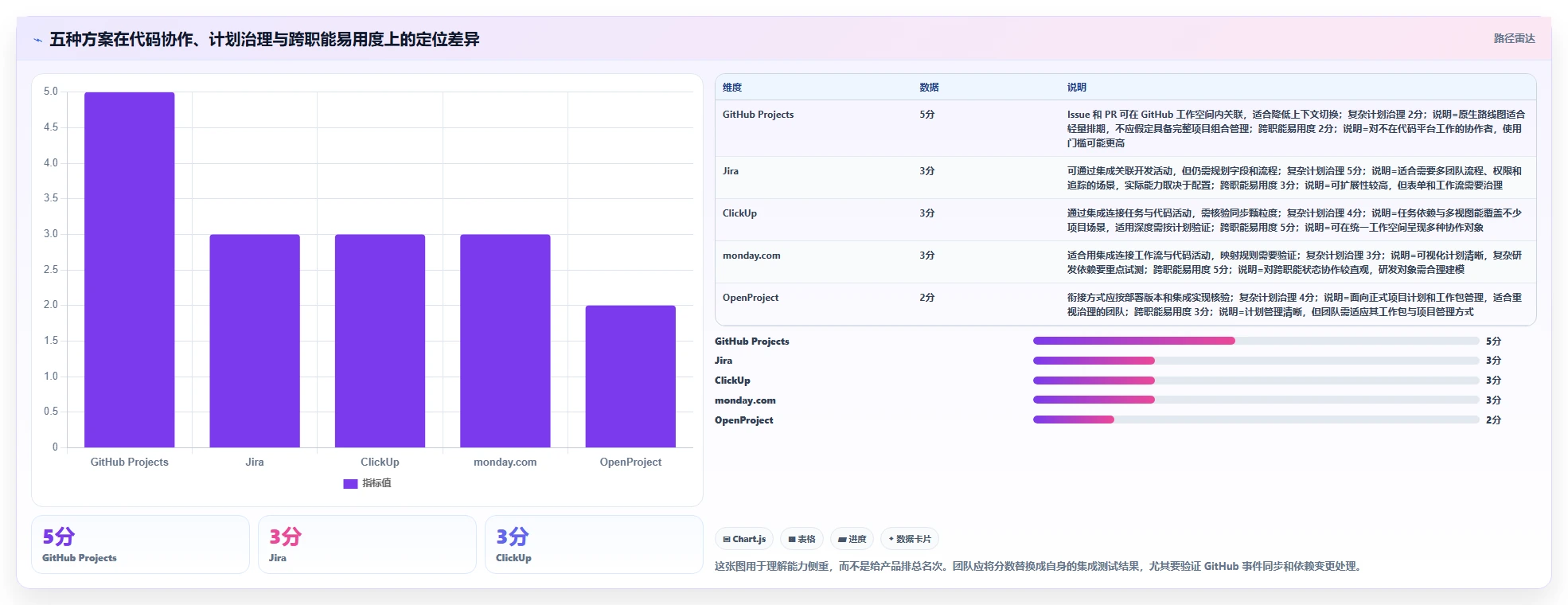
Task: Click the GitHub Projects description starting with Issue 和 PR
Action: 1296,129
